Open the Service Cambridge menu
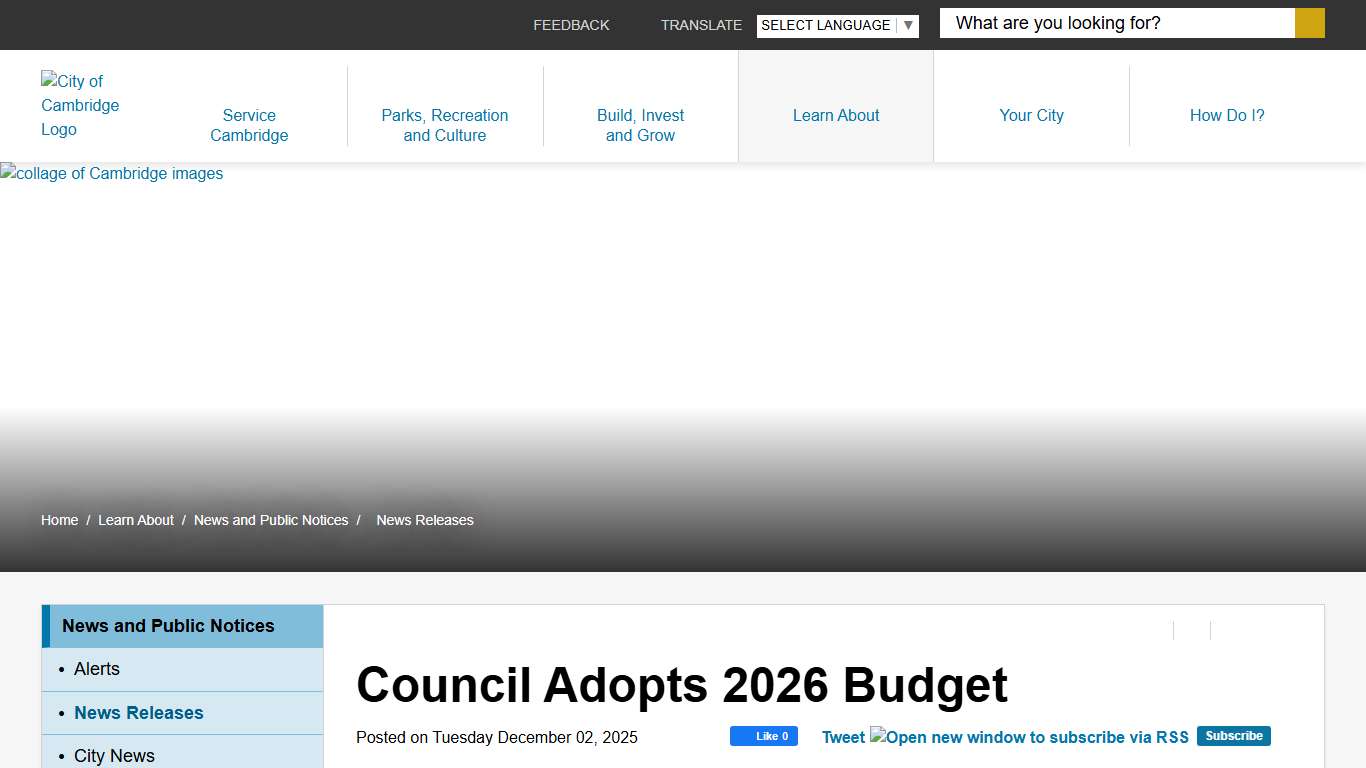Screen dimensions: 1366x768 coord(249,125)
